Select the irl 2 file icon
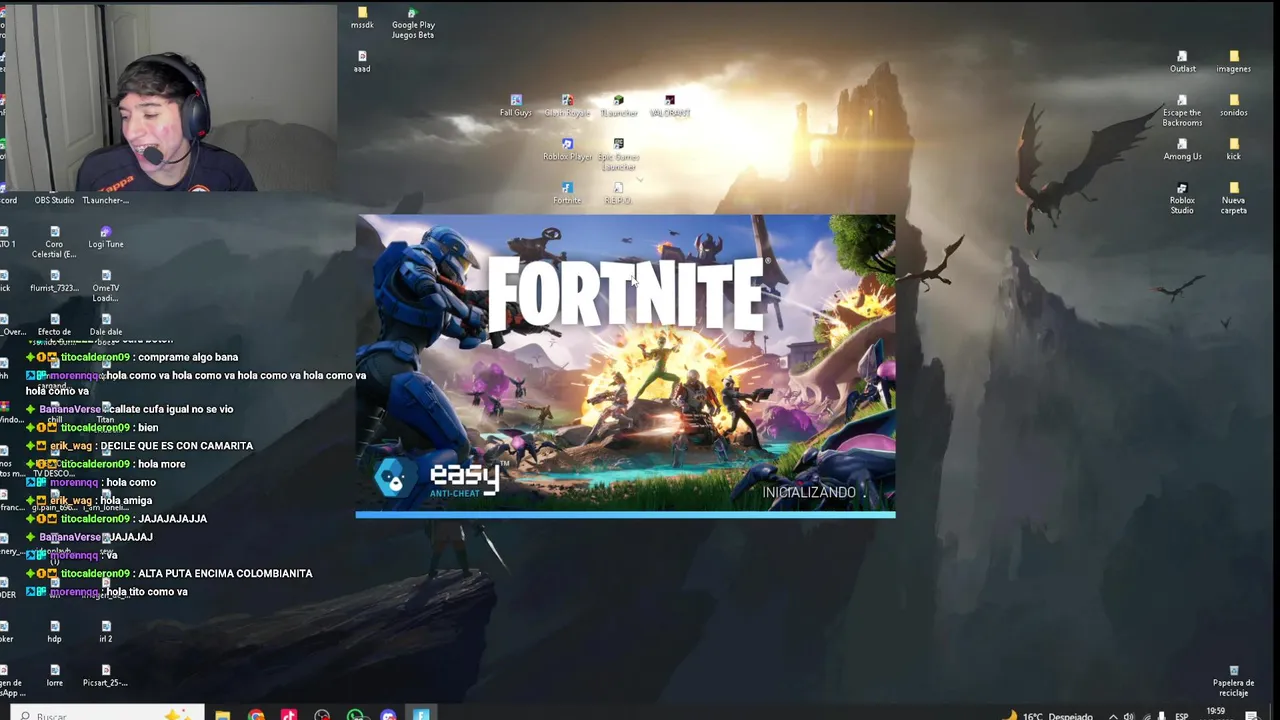The height and width of the screenshot is (720, 1280). pyautogui.click(x=106, y=633)
